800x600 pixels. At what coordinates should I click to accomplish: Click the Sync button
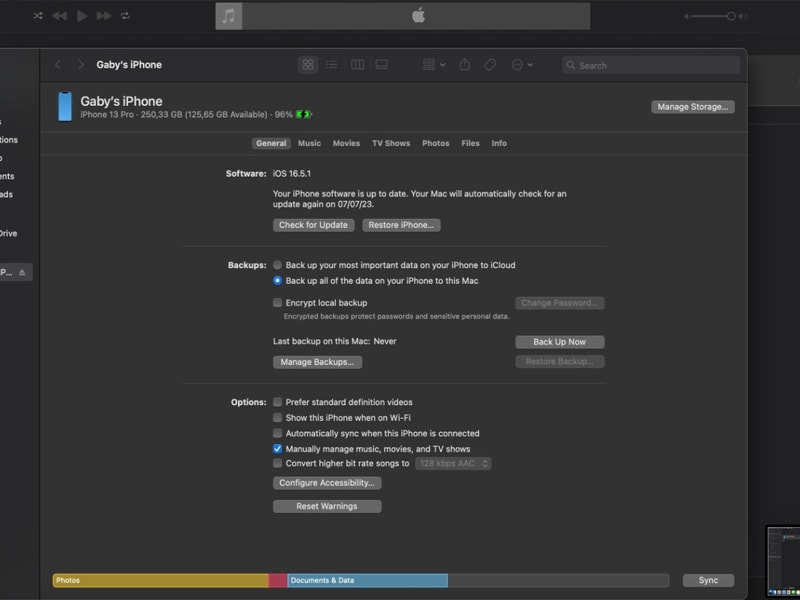[708, 581]
